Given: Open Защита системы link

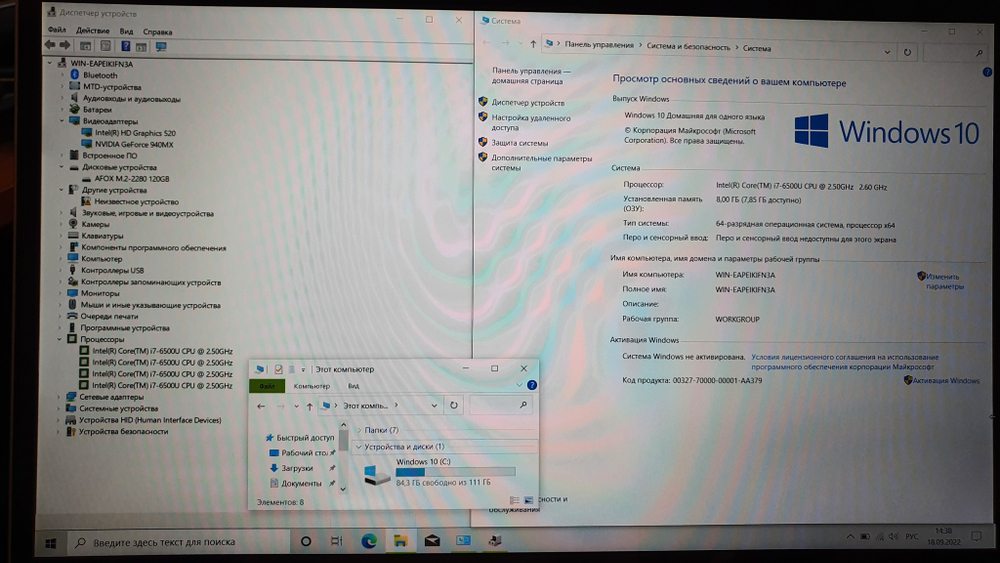Looking at the screenshot, I should click(519, 143).
